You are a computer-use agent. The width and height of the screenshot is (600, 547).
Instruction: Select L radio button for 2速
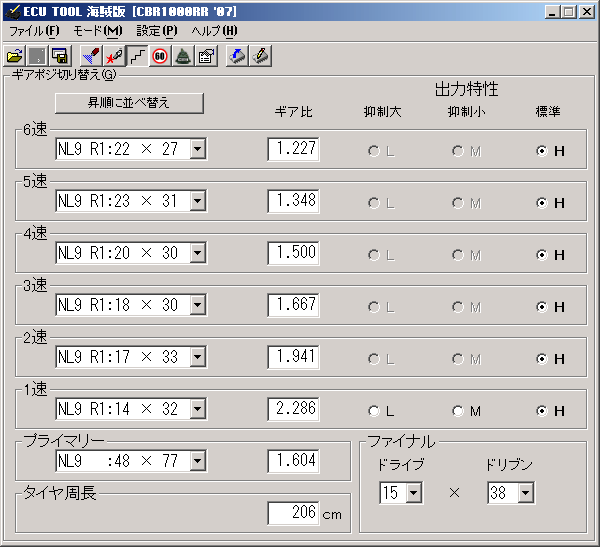pos(381,359)
